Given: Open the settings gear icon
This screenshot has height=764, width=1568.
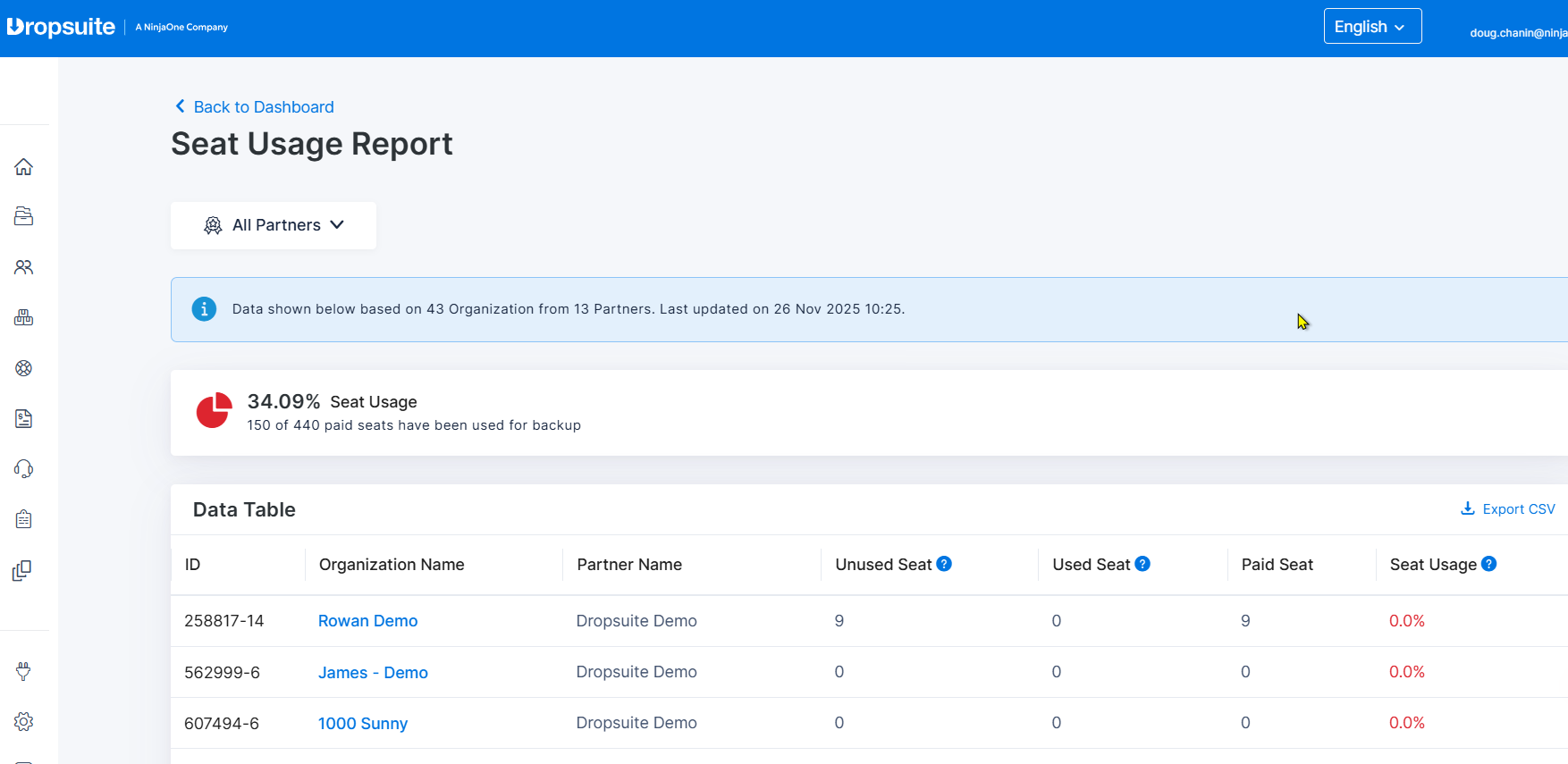Looking at the screenshot, I should coord(24,722).
